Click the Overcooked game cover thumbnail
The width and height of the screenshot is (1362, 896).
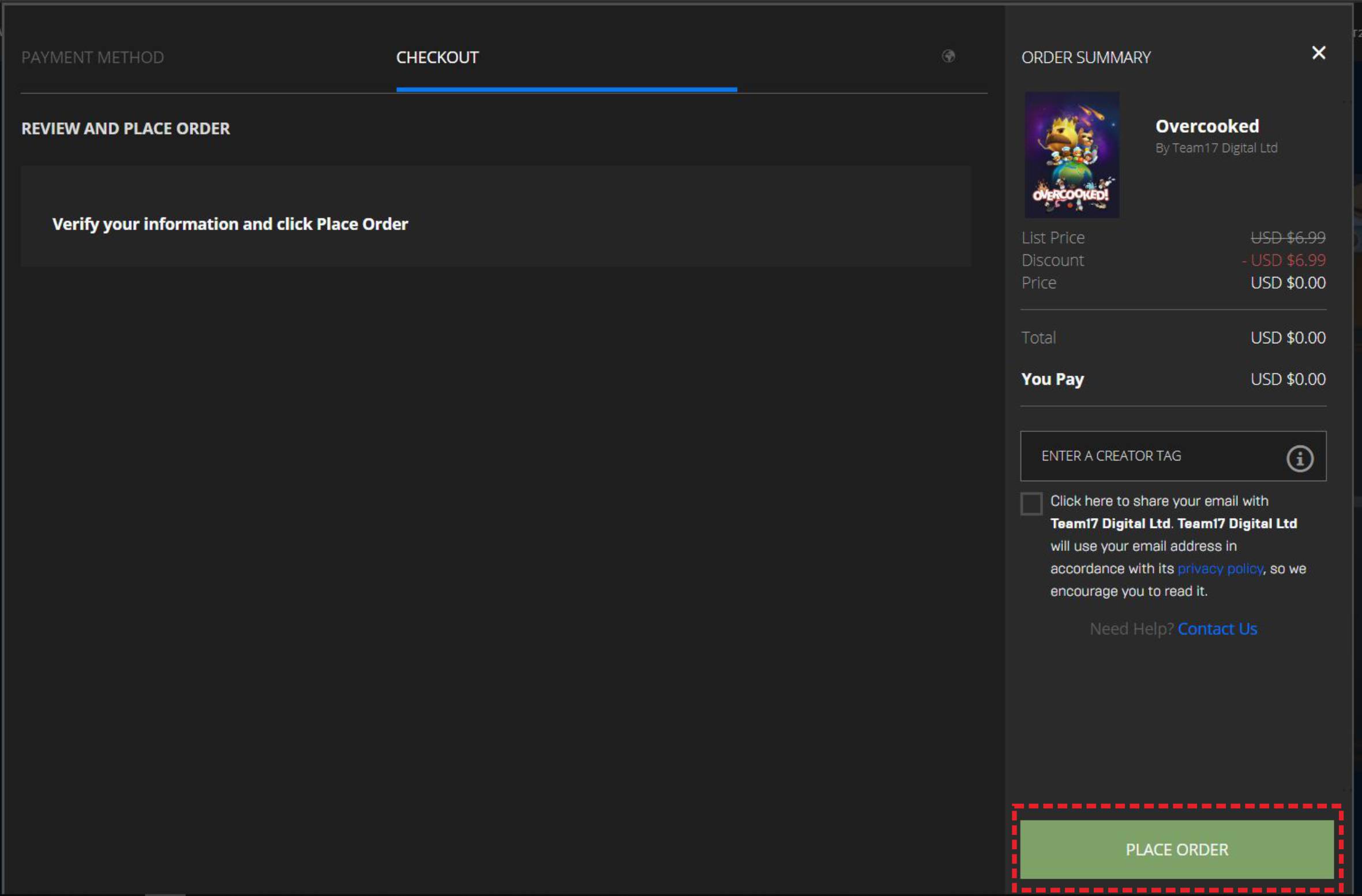(x=1071, y=155)
